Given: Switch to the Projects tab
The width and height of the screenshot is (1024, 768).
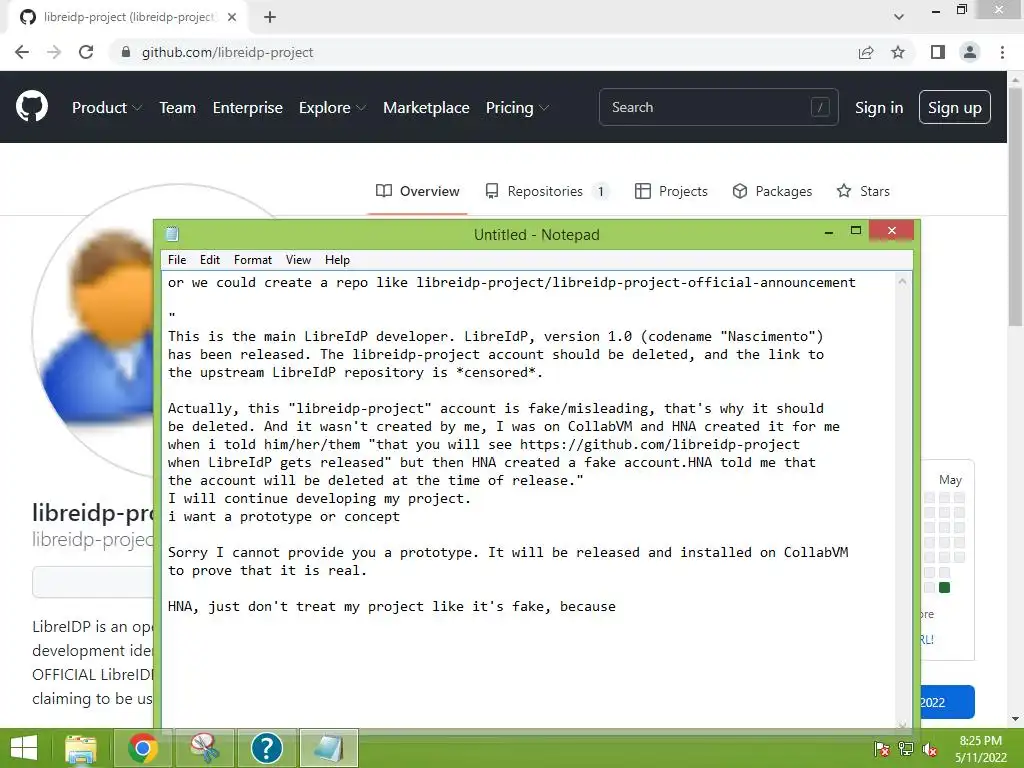Looking at the screenshot, I should pos(671,191).
